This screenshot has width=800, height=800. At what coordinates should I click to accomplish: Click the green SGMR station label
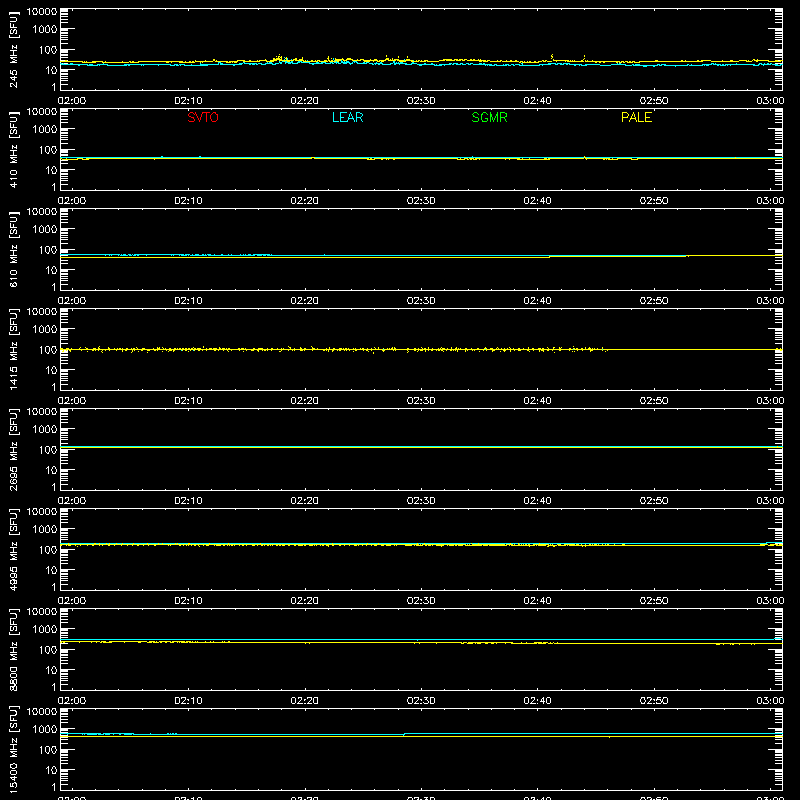[489, 117]
